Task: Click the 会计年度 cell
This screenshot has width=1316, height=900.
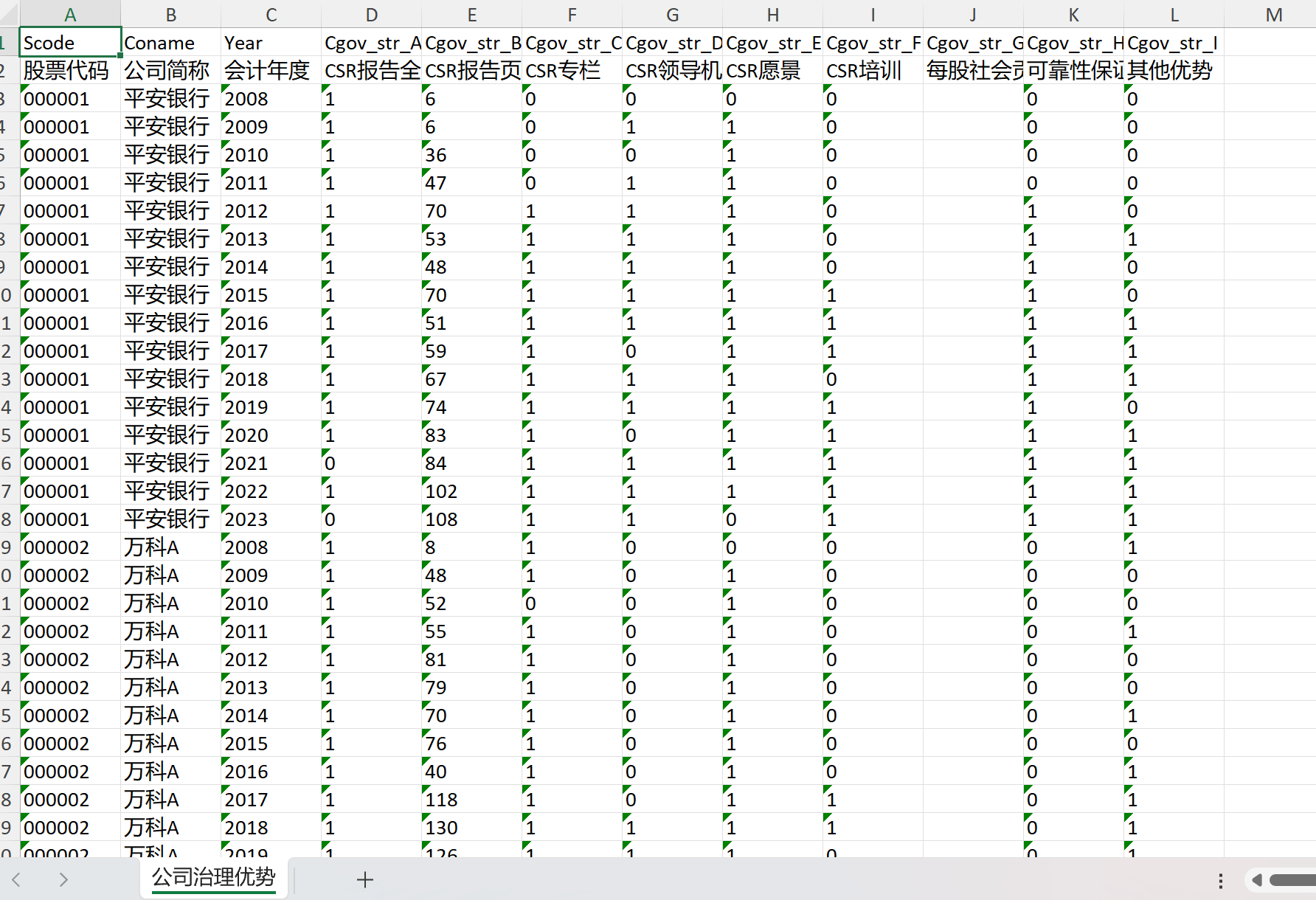Action: tap(271, 70)
